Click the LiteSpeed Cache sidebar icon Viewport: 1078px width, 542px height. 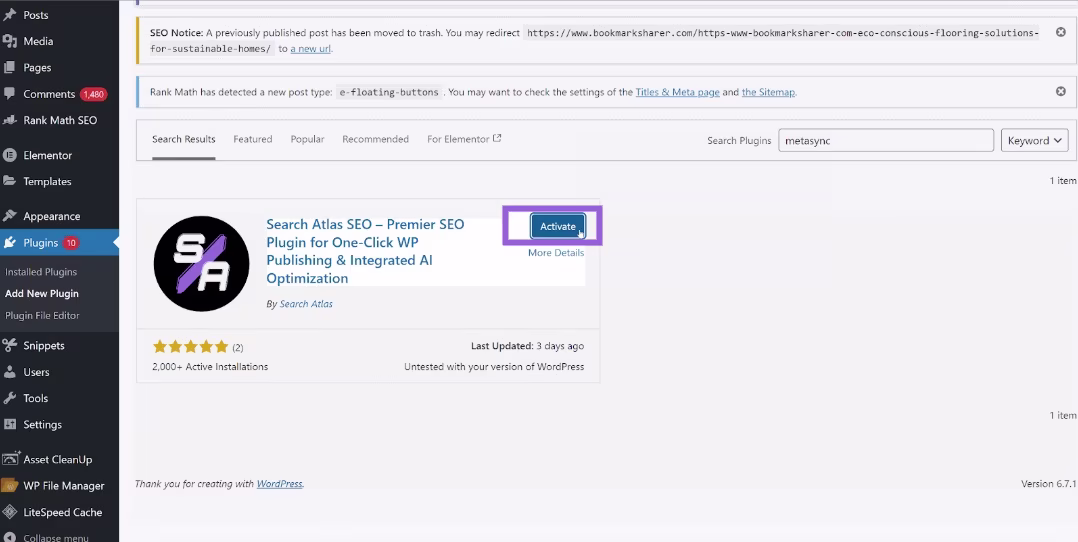[10, 512]
